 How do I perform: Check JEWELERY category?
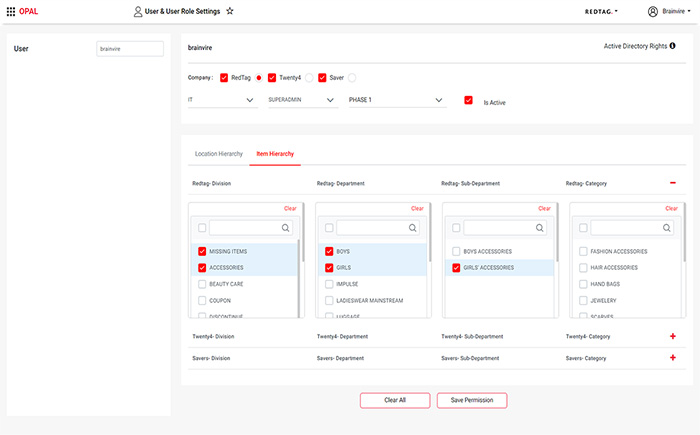(x=583, y=301)
